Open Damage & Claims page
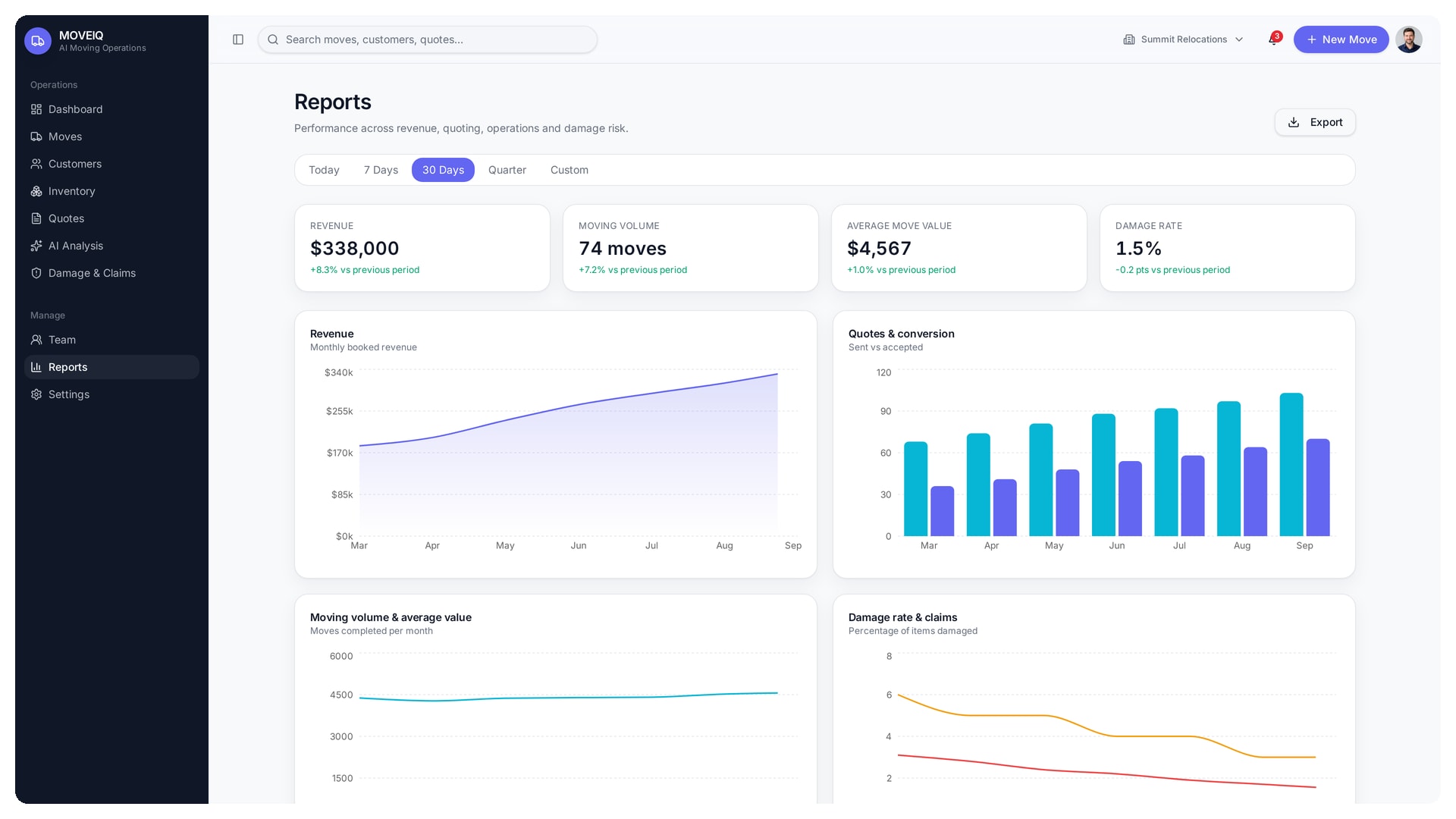 (x=111, y=273)
